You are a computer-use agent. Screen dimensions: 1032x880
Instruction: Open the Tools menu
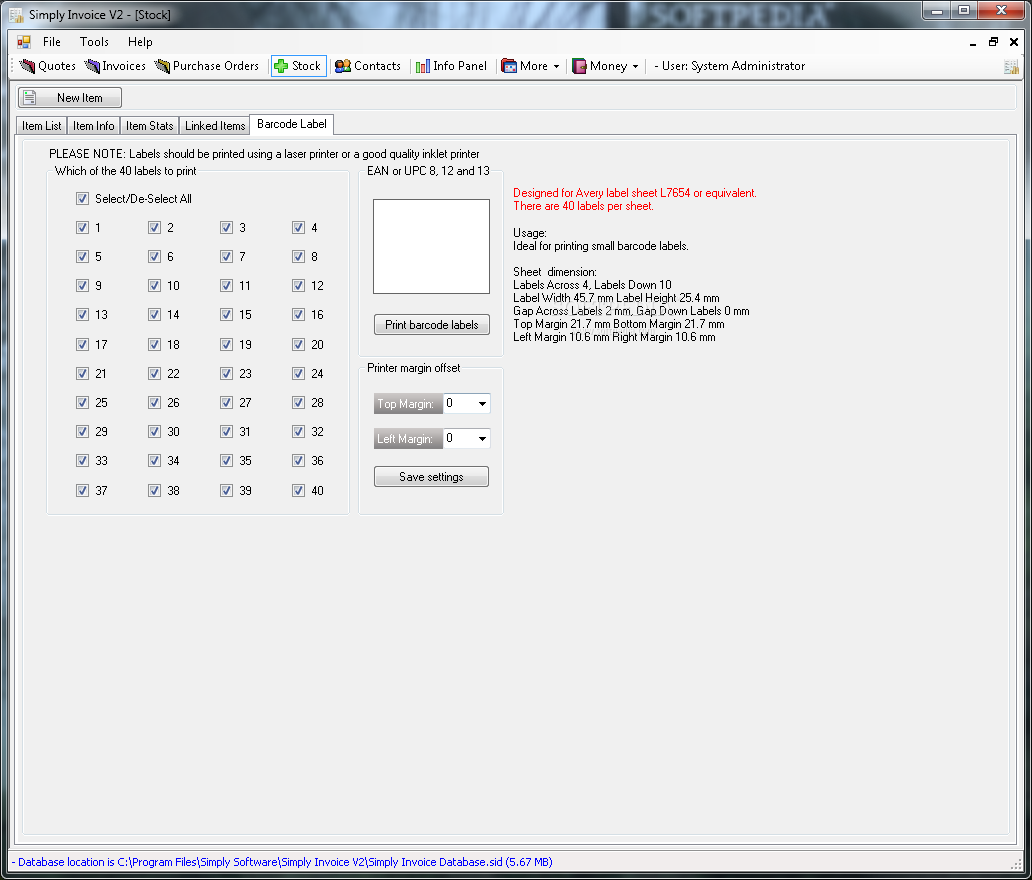(94, 41)
